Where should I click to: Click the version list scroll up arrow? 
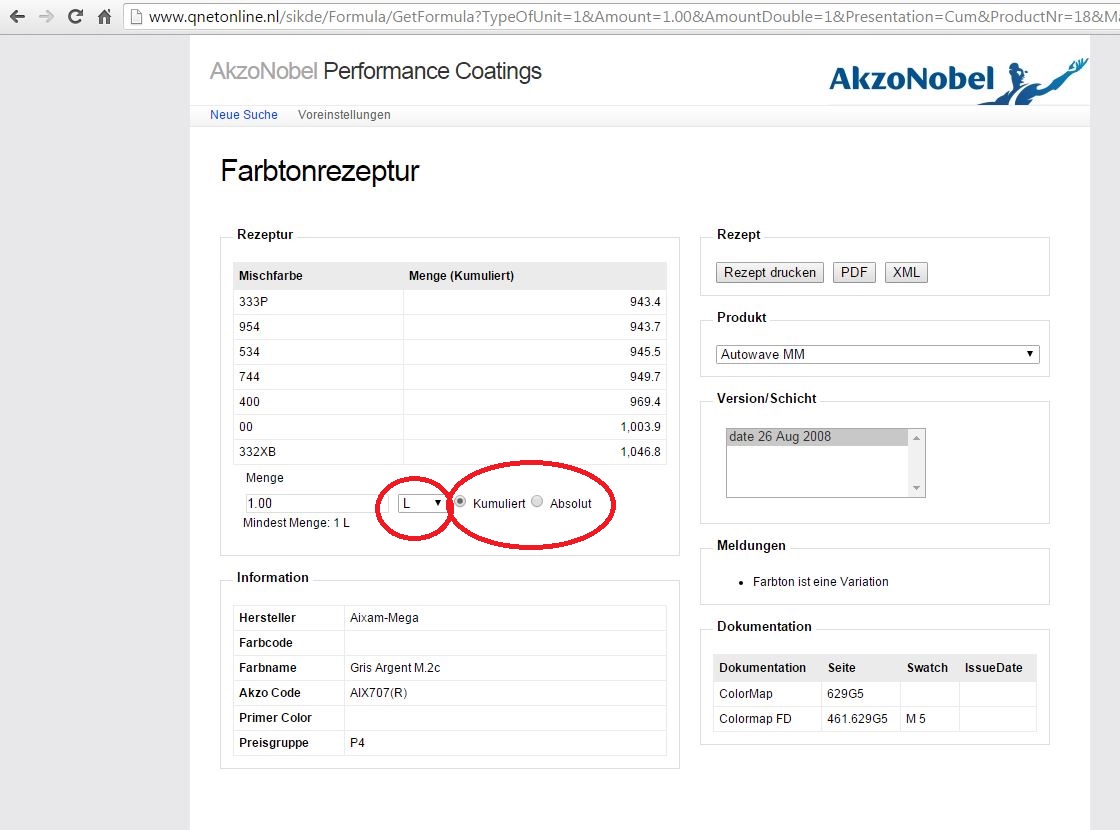click(x=916, y=437)
